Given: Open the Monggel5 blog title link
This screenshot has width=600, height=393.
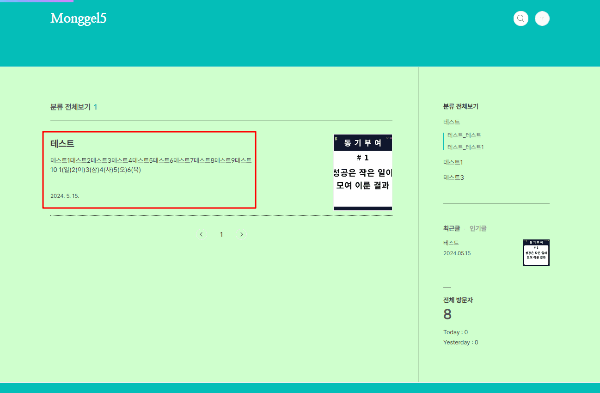Looking at the screenshot, I should [78, 18].
